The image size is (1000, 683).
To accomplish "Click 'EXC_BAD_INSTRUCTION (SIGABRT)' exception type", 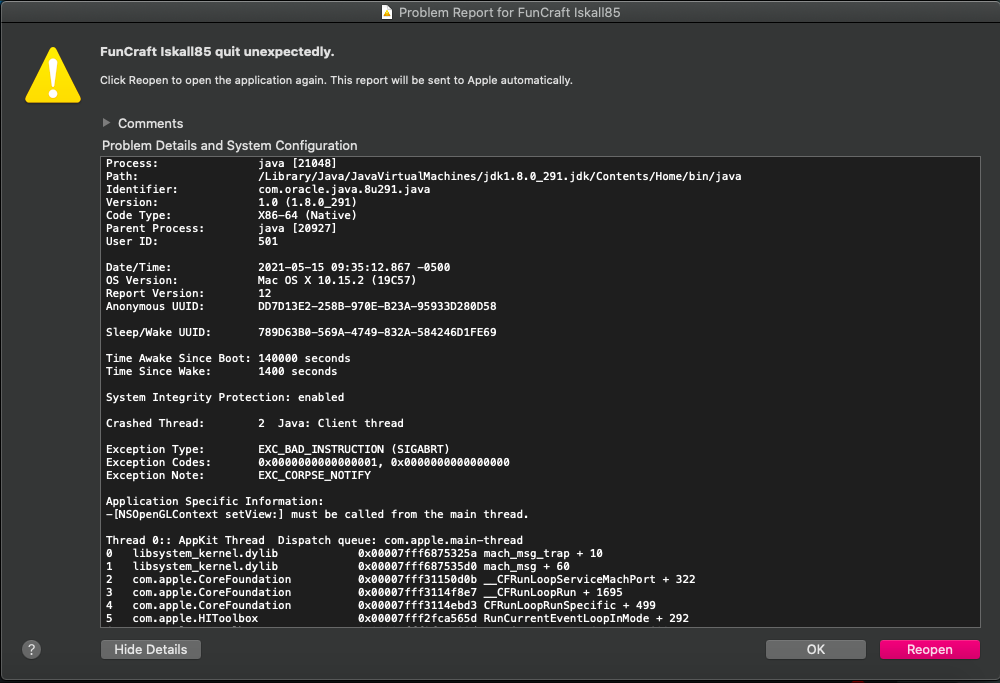I will click(x=354, y=450).
